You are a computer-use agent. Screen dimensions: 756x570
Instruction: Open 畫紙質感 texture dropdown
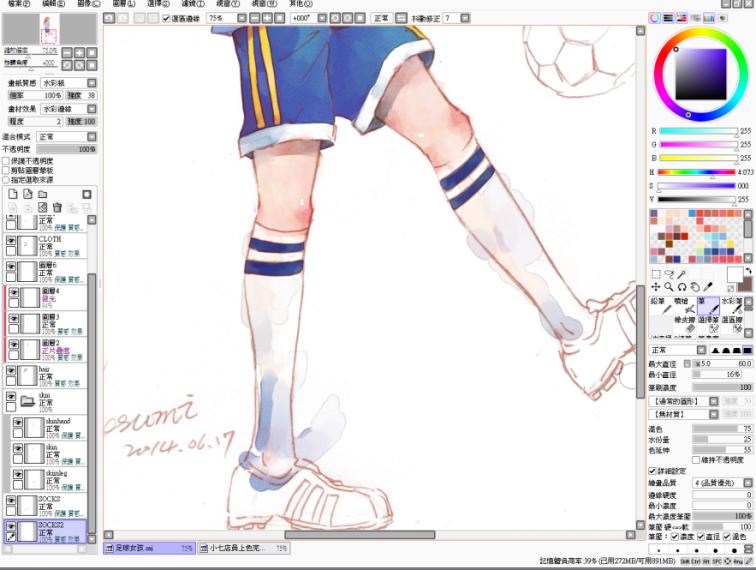[x=92, y=83]
